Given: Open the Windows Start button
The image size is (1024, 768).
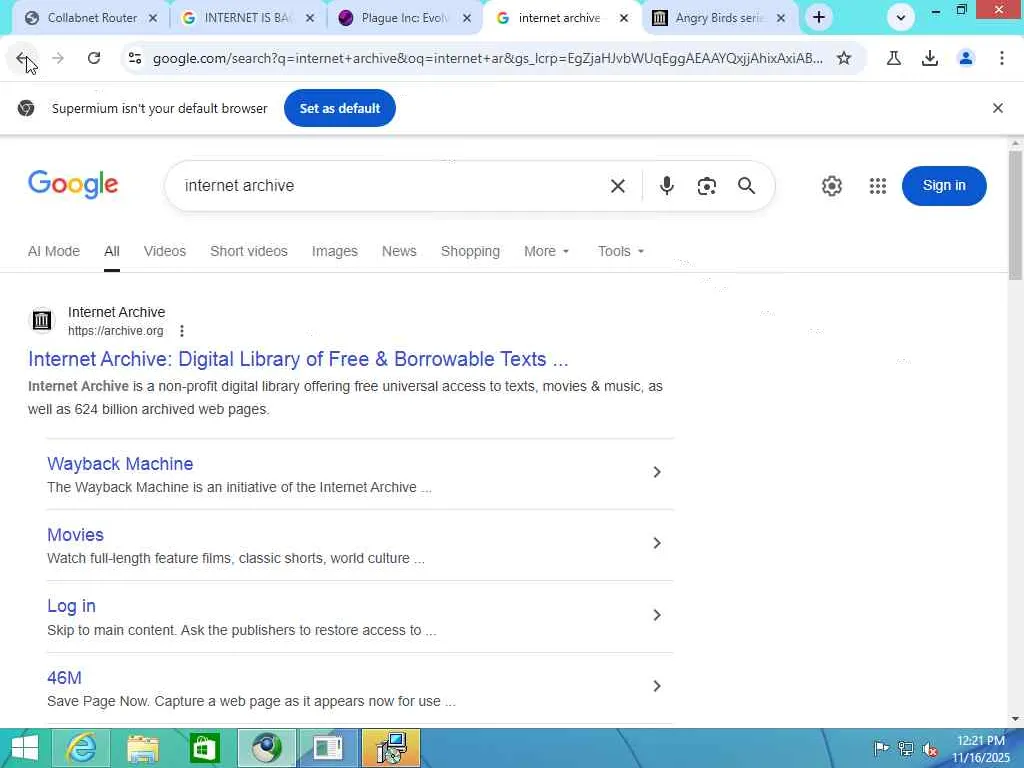Looking at the screenshot, I should coord(25,748).
